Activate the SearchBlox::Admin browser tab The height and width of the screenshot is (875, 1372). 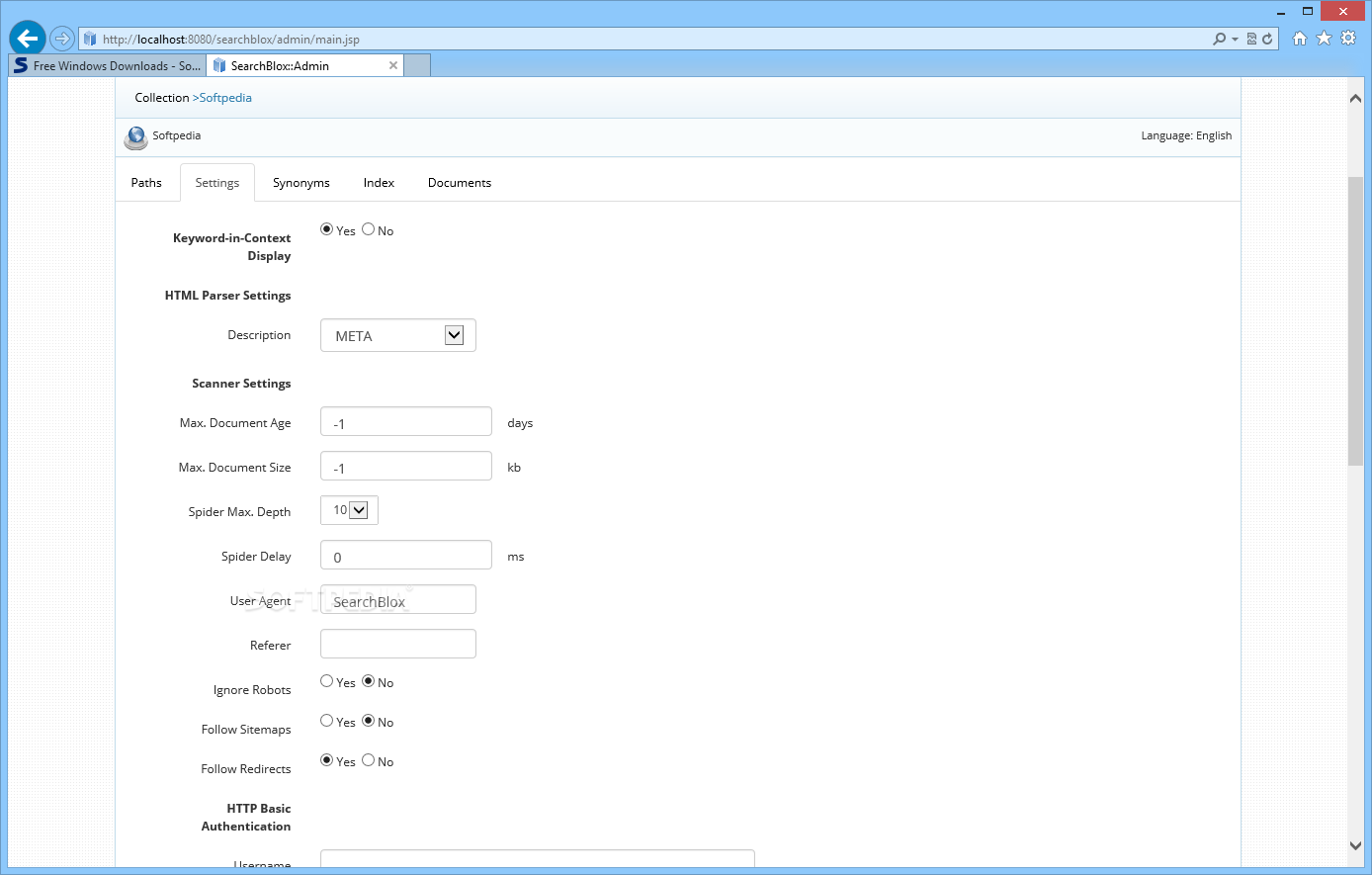(x=304, y=65)
